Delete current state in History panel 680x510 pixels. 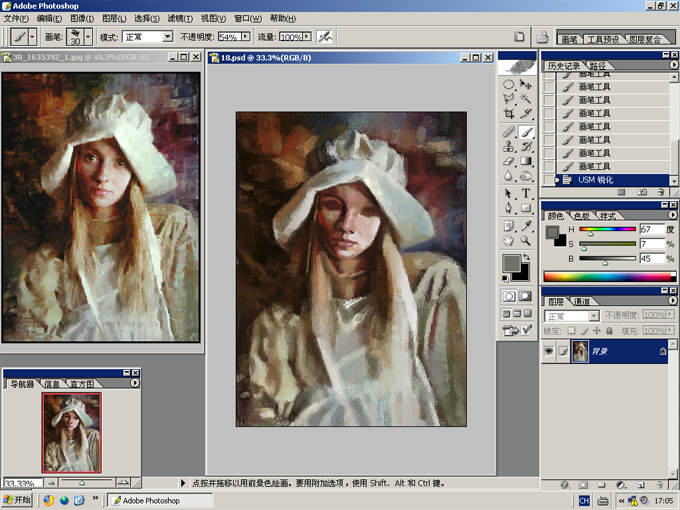[x=660, y=192]
